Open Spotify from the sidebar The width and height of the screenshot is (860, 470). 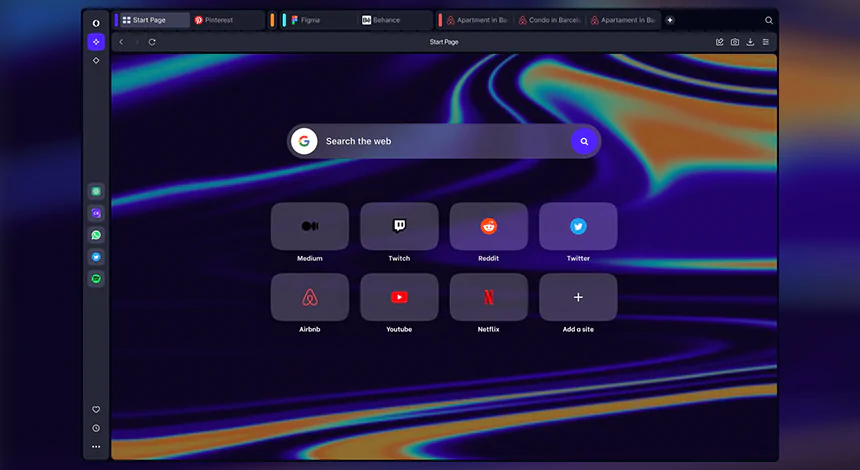click(96, 279)
